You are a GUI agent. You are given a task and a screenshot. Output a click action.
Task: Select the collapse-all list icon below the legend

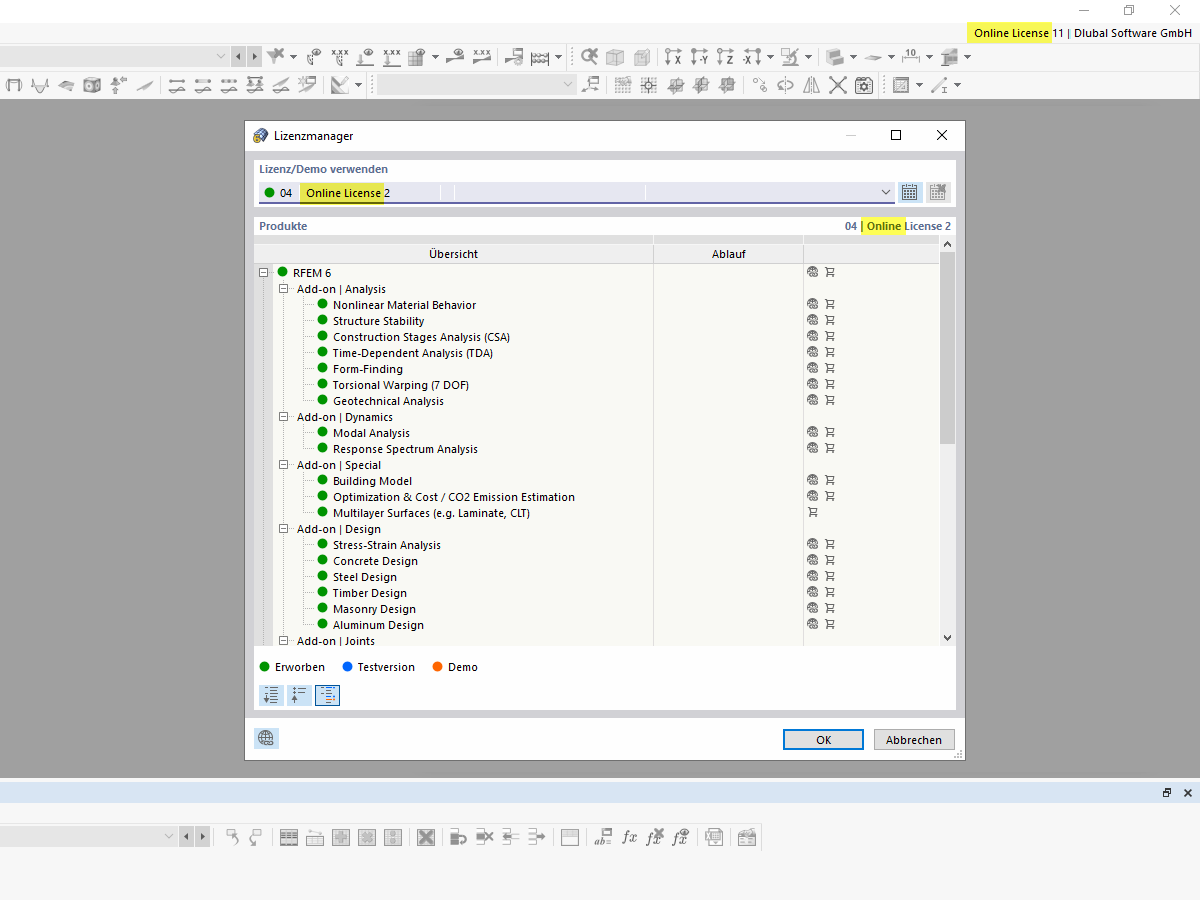tap(299, 695)
